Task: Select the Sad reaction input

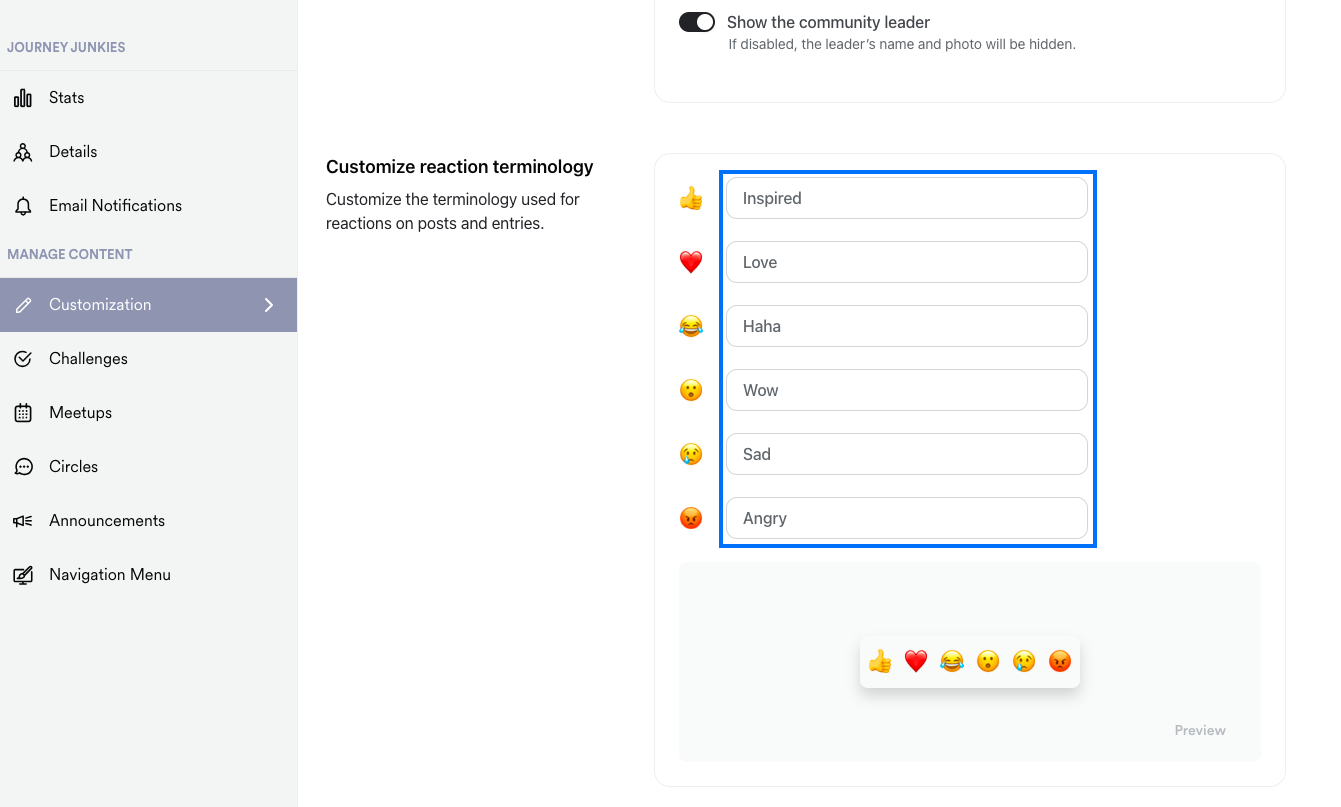Action: point(907,454)
